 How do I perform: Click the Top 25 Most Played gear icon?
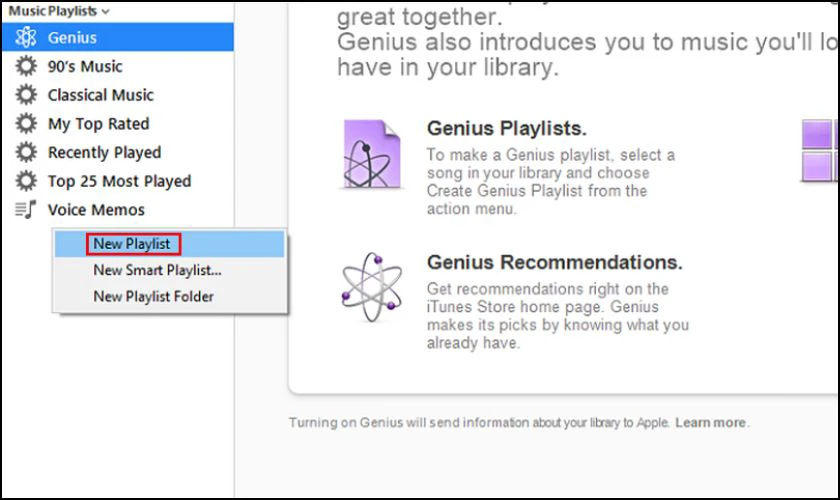[x=27, y=181]
